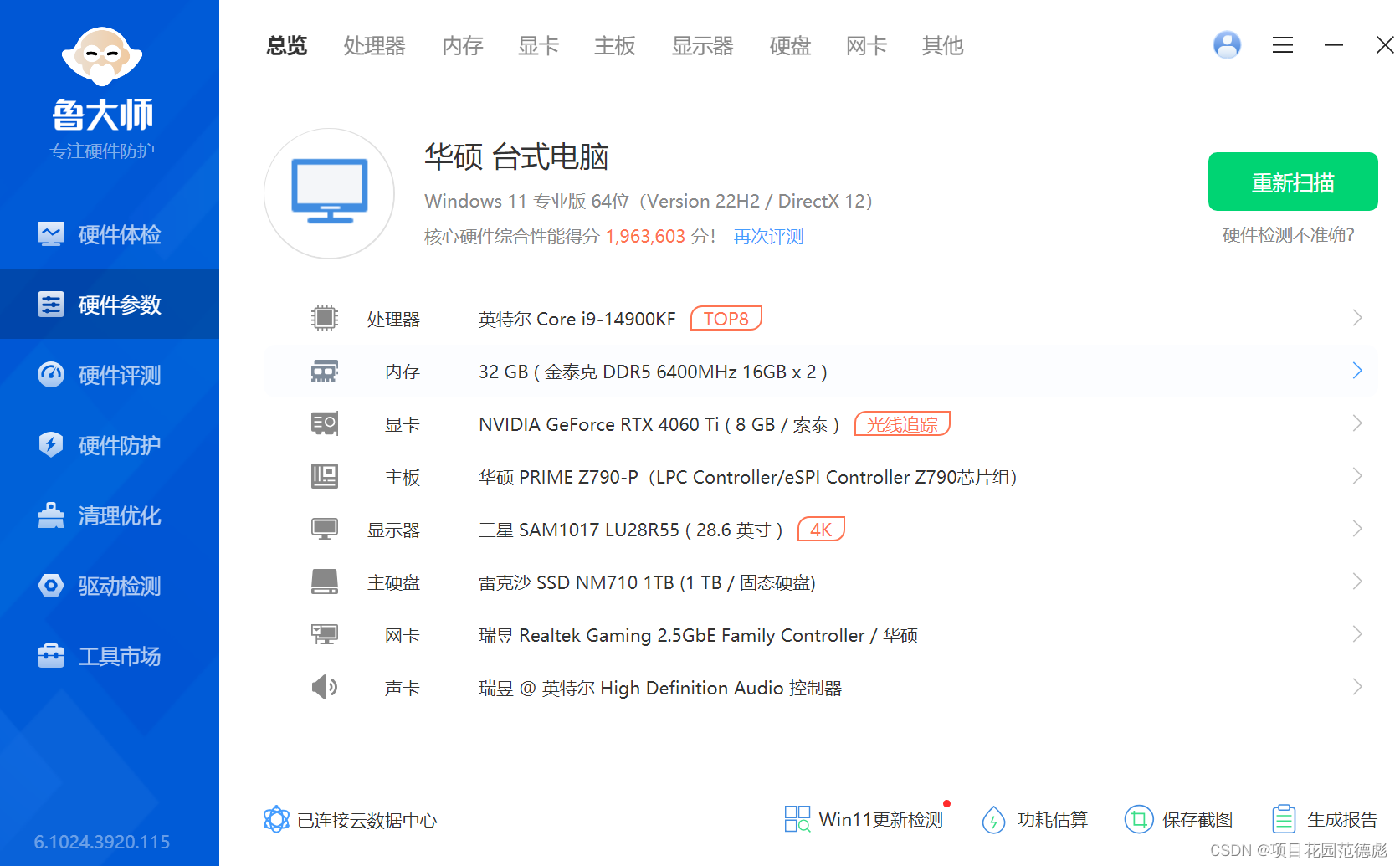
Task: Click the TOP8 badge on the processor row
Action: point(726,319)
